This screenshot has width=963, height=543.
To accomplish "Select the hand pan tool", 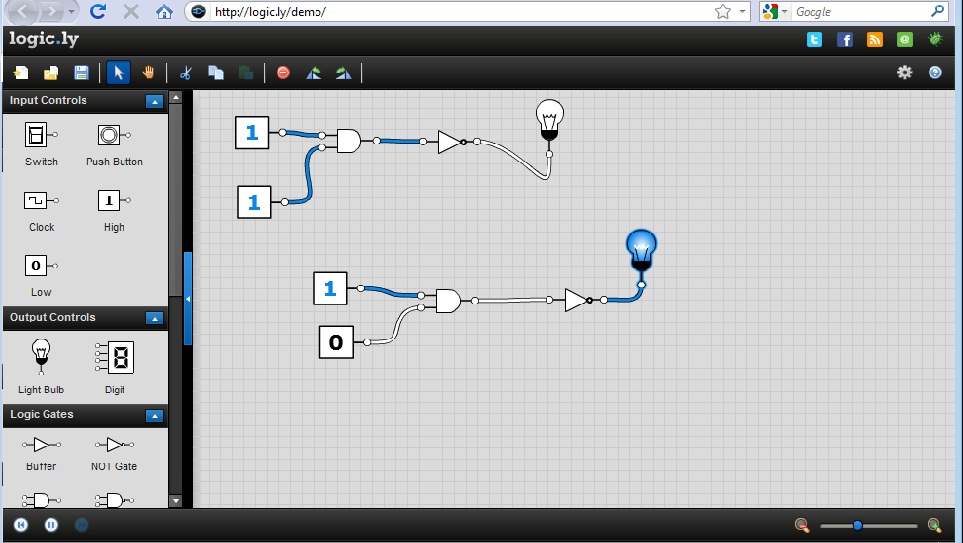I will 148,72.
